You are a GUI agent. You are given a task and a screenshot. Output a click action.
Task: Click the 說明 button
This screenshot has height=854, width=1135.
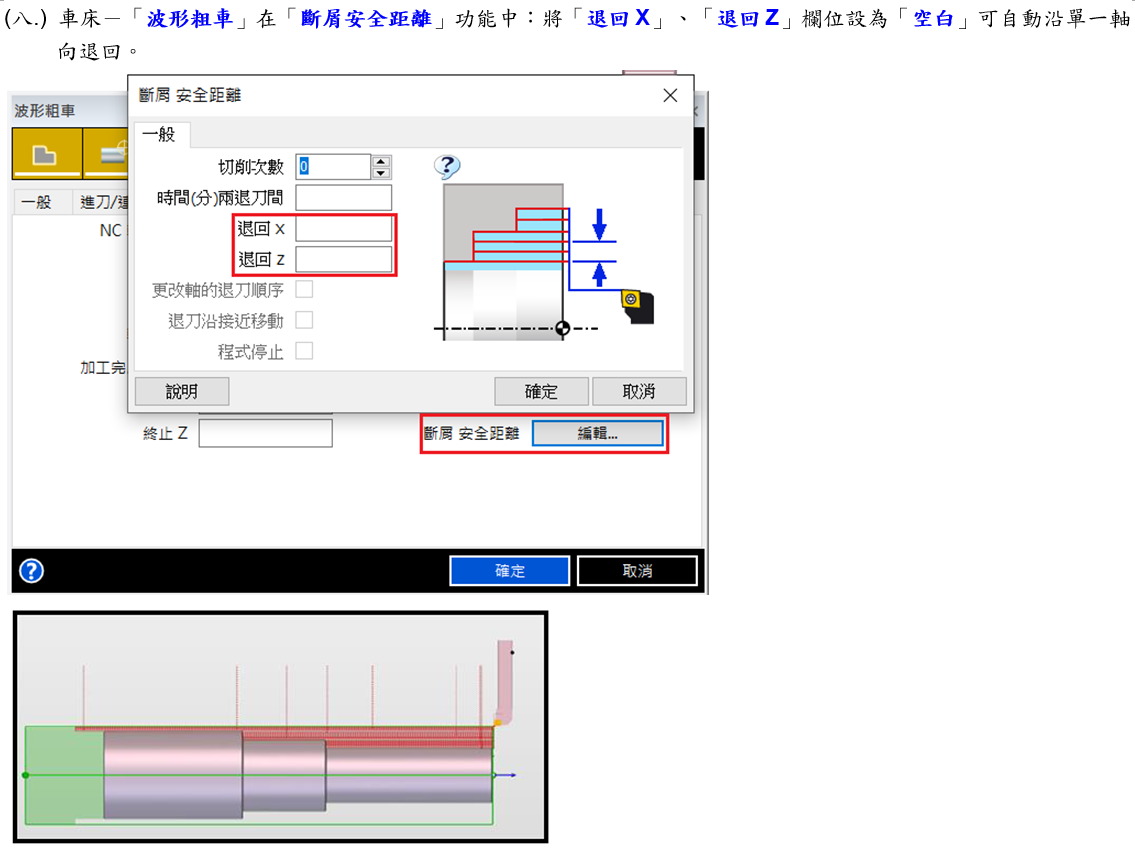[182, 391]
